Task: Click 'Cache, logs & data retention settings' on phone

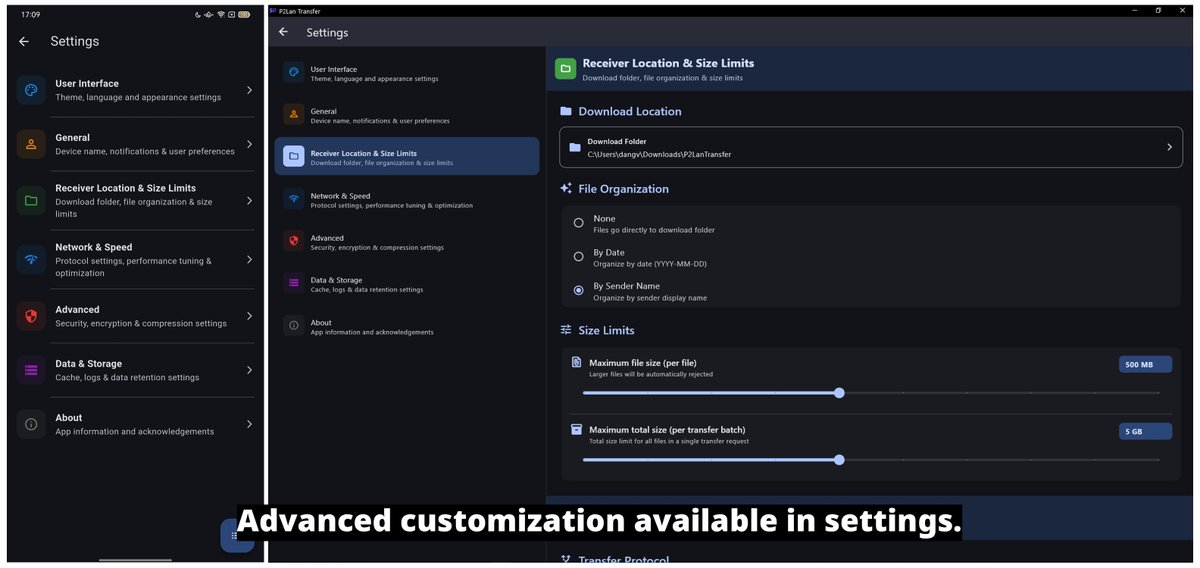Action: [127, 378]
